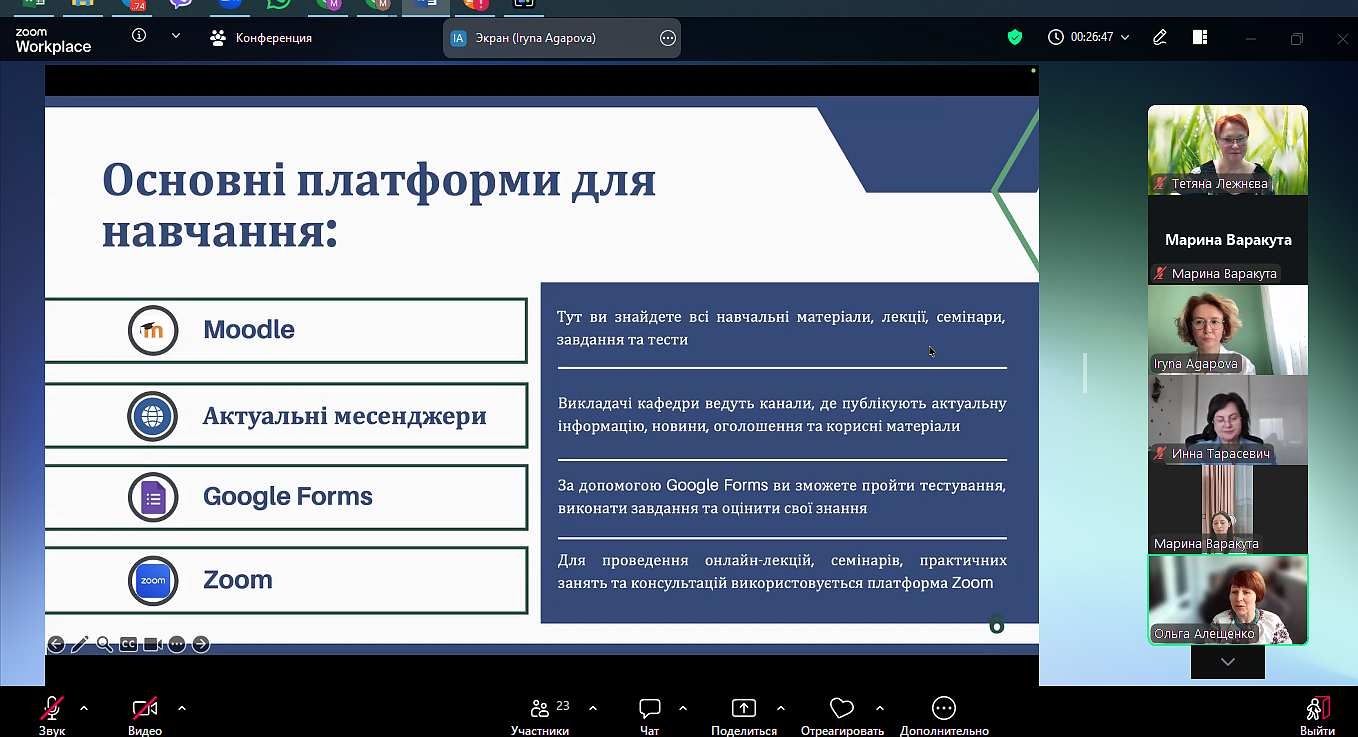1358x737 pixels.
Task: Toggle the slideshow camera button
Action: (x=153, y=644)
